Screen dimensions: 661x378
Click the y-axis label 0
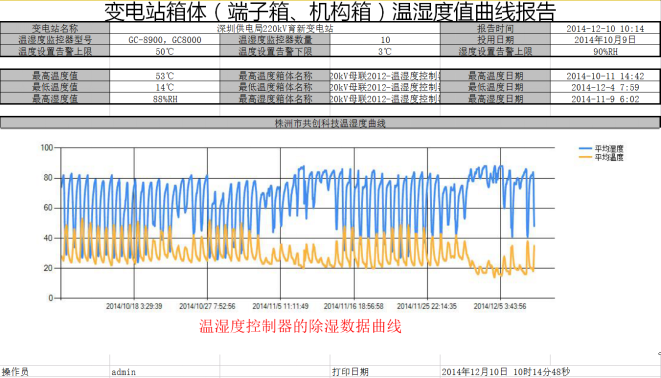51,298
